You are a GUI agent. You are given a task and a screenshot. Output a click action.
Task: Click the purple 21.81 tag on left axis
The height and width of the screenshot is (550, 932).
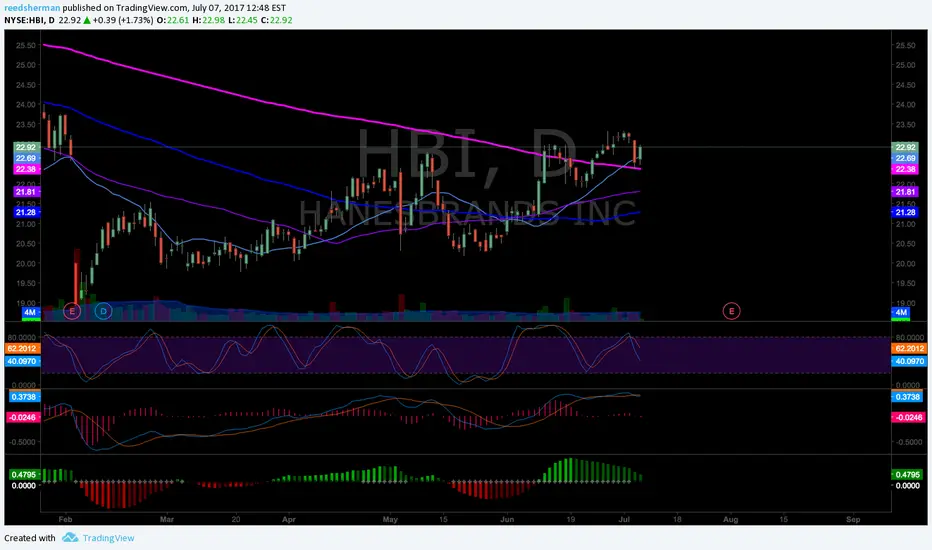point(26,192)
